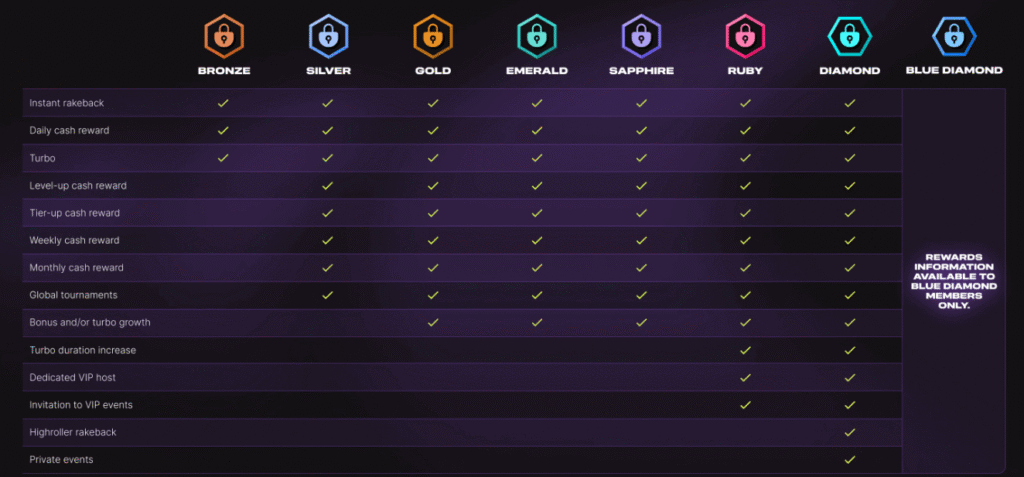The image size is (1024, 477).
Task: Click the Weekly cash reward row label
Action: (x=74, y=240)
